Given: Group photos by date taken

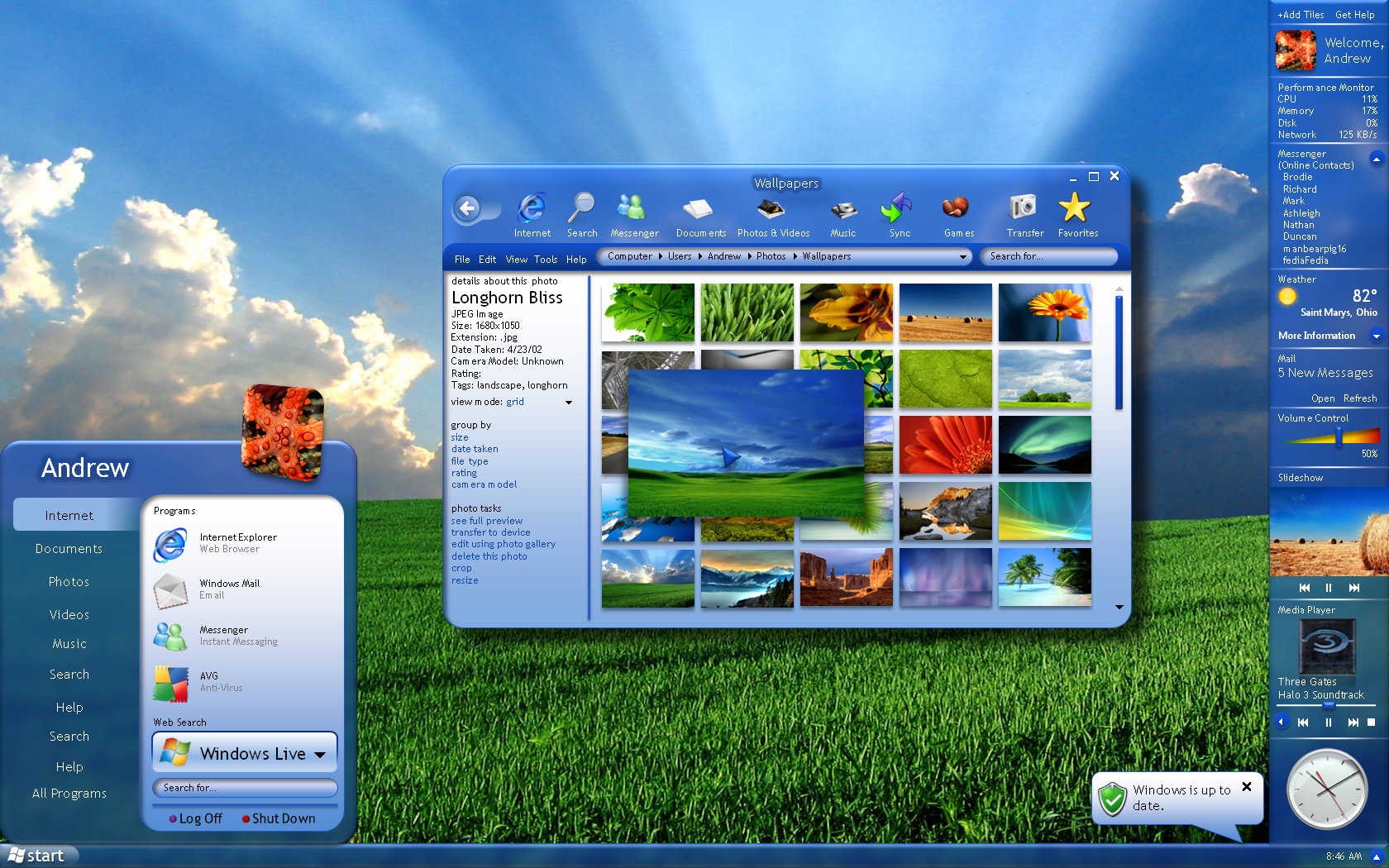Looking at the screenshot, I should click(x=475, y=449).
